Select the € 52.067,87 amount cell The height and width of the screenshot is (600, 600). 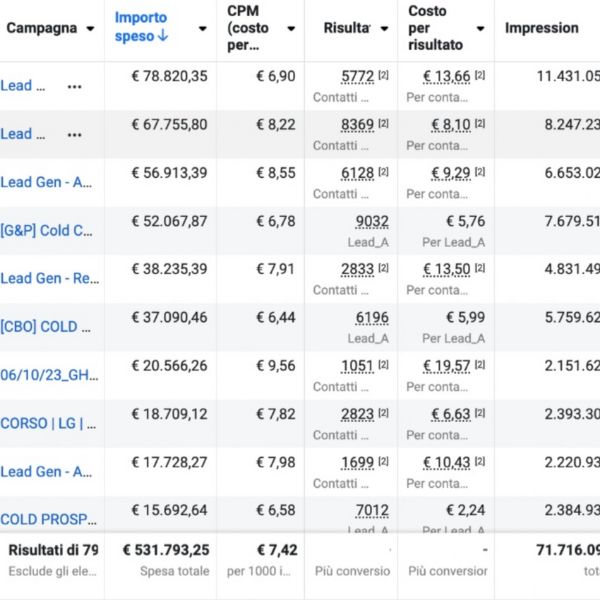[170, 221]
